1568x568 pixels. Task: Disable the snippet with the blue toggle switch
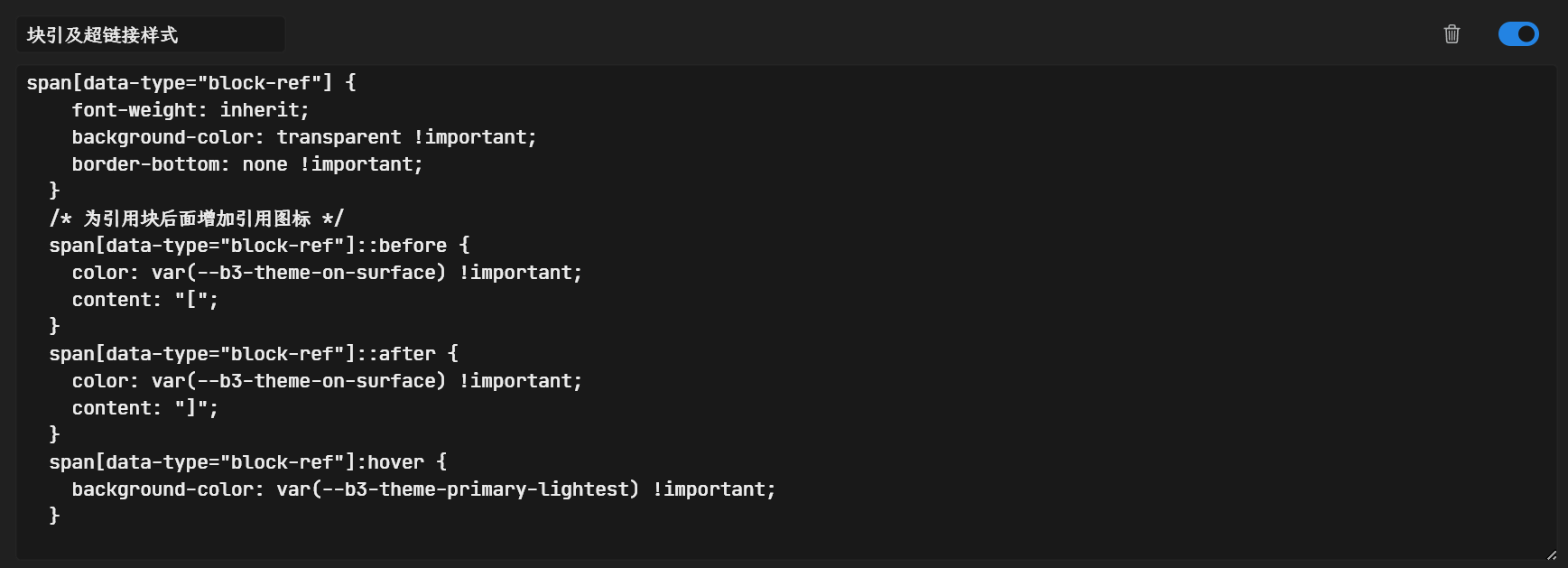pyautogui.click(x=1518, y=34)
